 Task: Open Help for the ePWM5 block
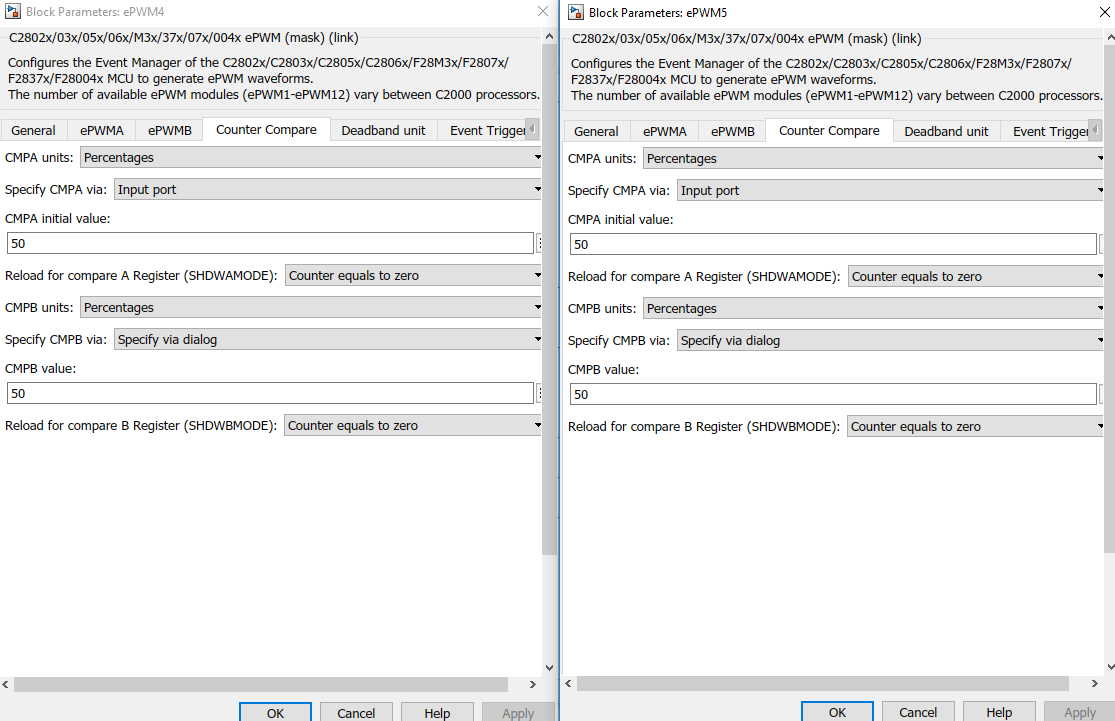click(999, 712)
